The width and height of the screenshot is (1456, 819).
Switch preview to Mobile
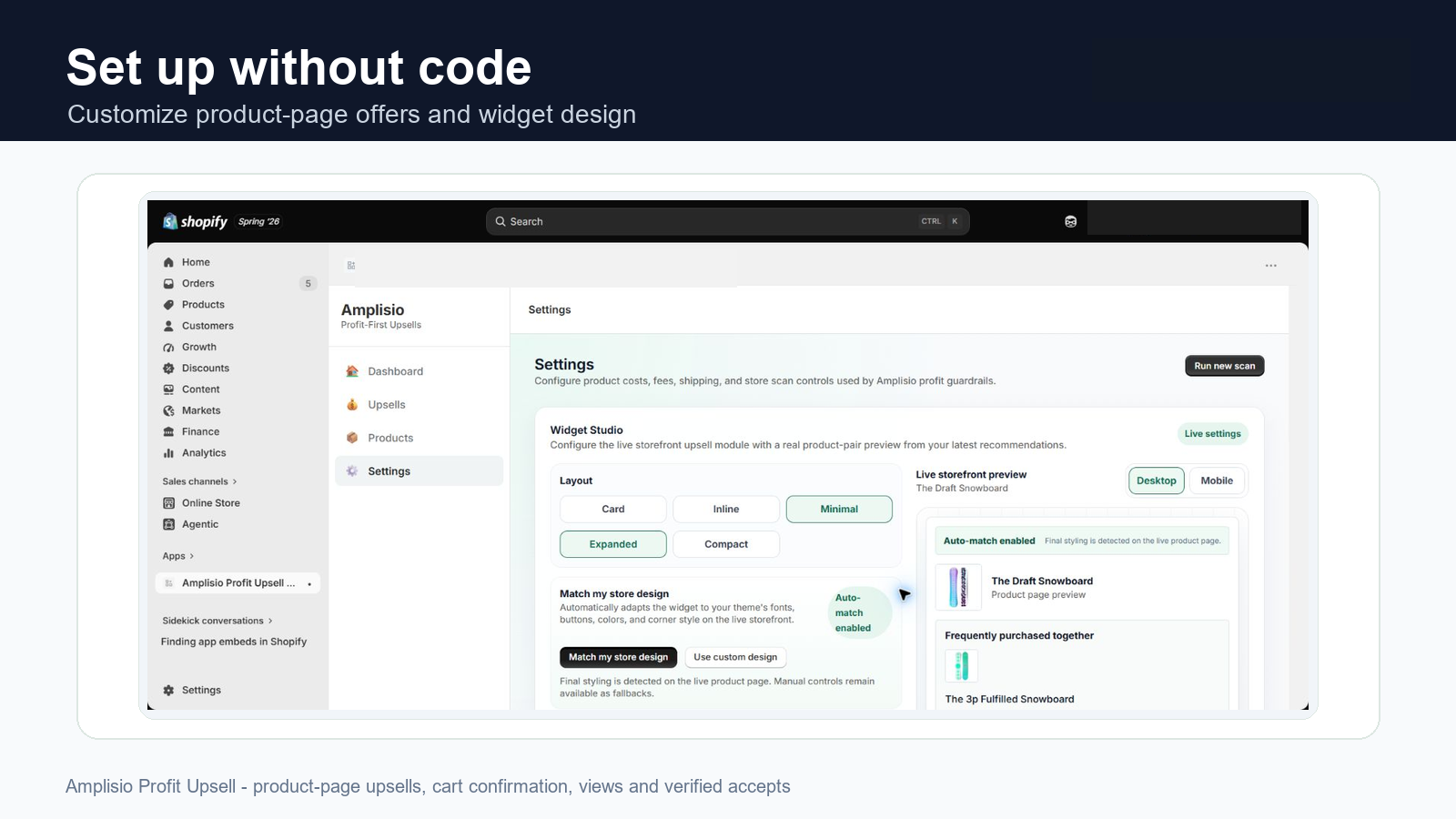tap(1217, 480)
